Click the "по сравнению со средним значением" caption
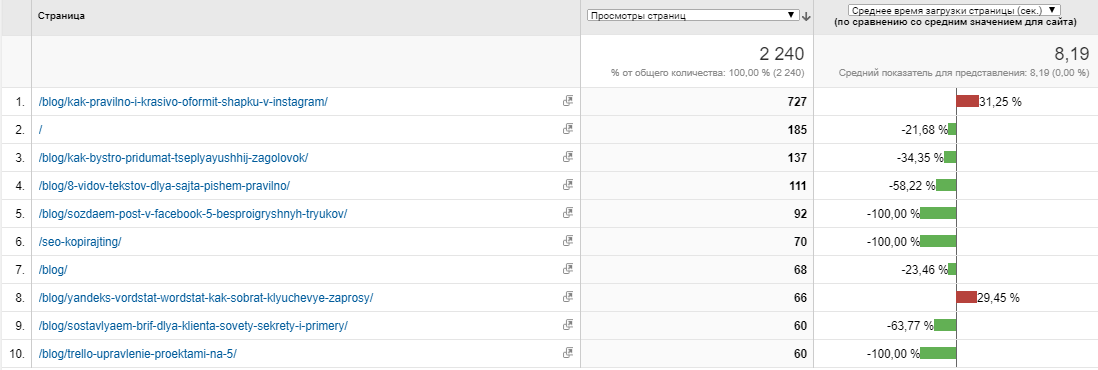 click(x=955, y=22)
